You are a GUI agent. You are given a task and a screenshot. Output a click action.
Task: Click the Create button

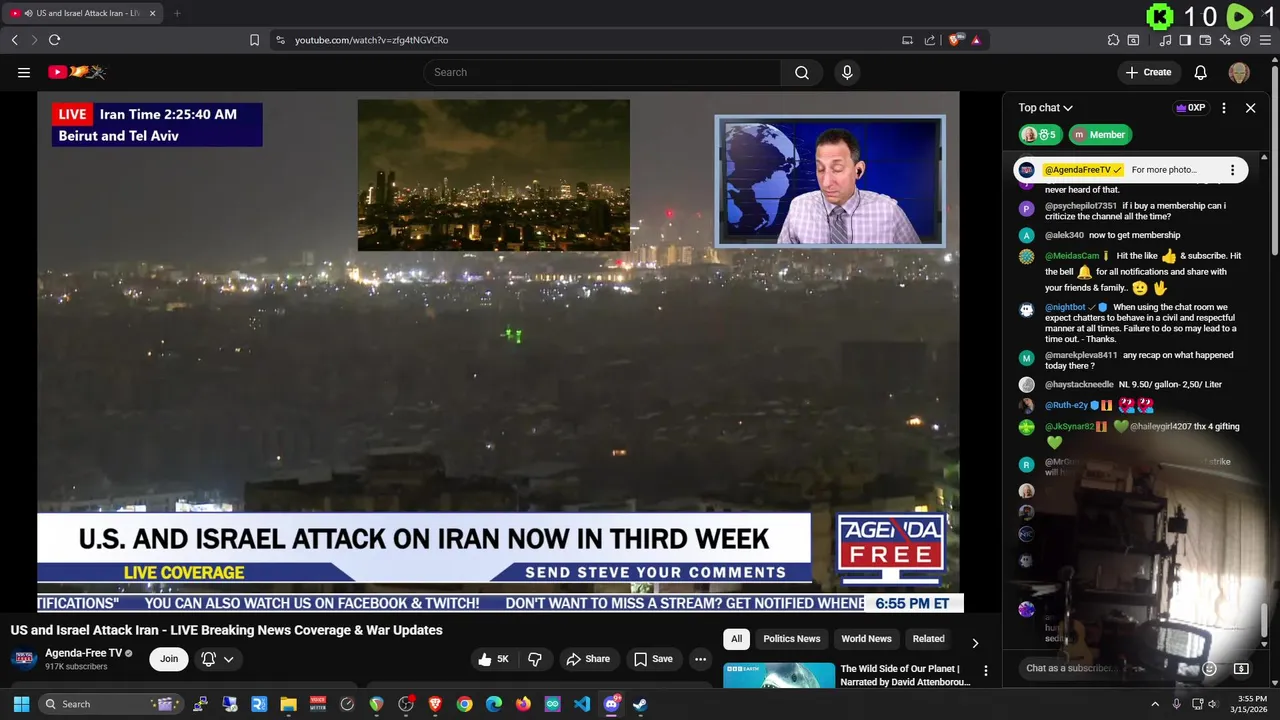(x=1147, y=72)
